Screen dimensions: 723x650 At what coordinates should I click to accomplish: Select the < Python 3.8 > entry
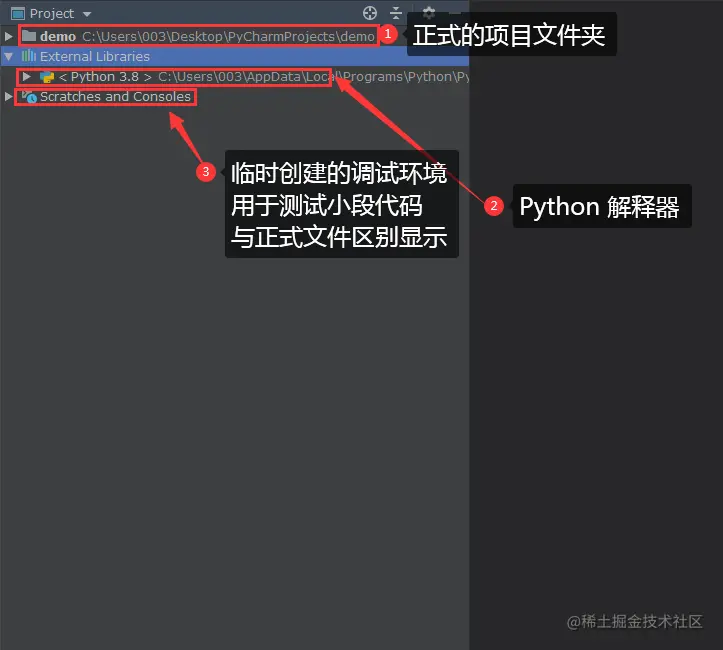[106, 77]
